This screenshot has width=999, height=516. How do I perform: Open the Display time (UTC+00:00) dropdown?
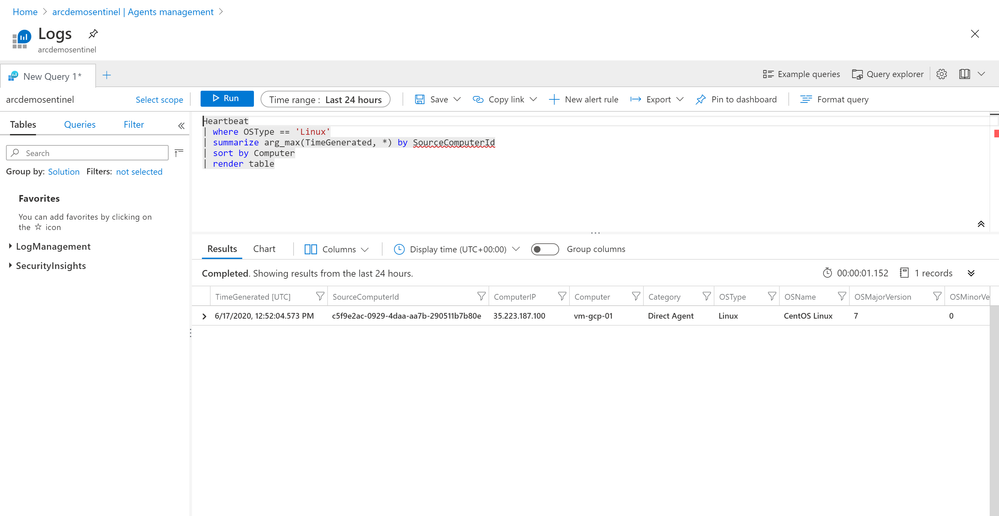pyautogui.click(x=457, y=250)
